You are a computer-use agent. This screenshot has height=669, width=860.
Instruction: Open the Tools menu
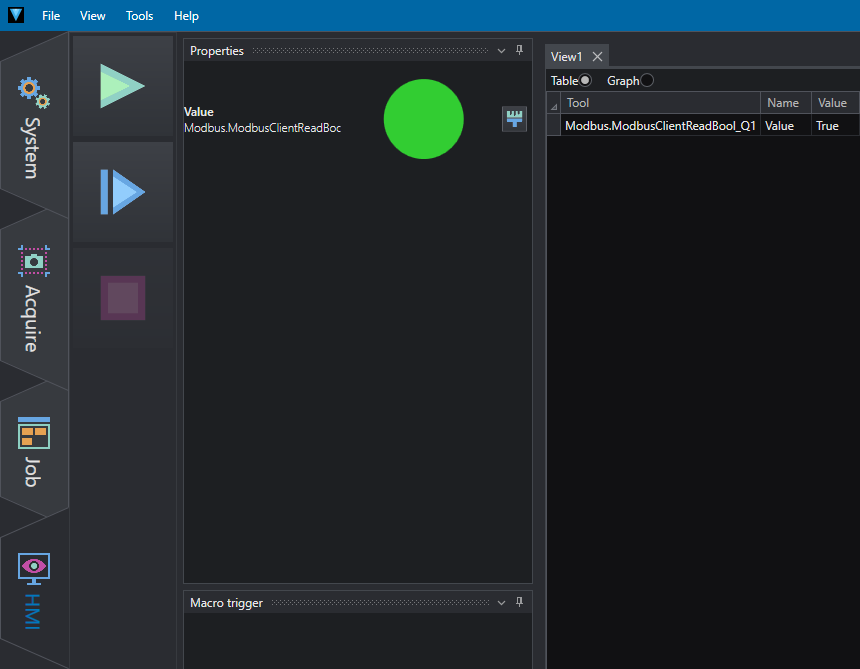(x=140, y=16)
